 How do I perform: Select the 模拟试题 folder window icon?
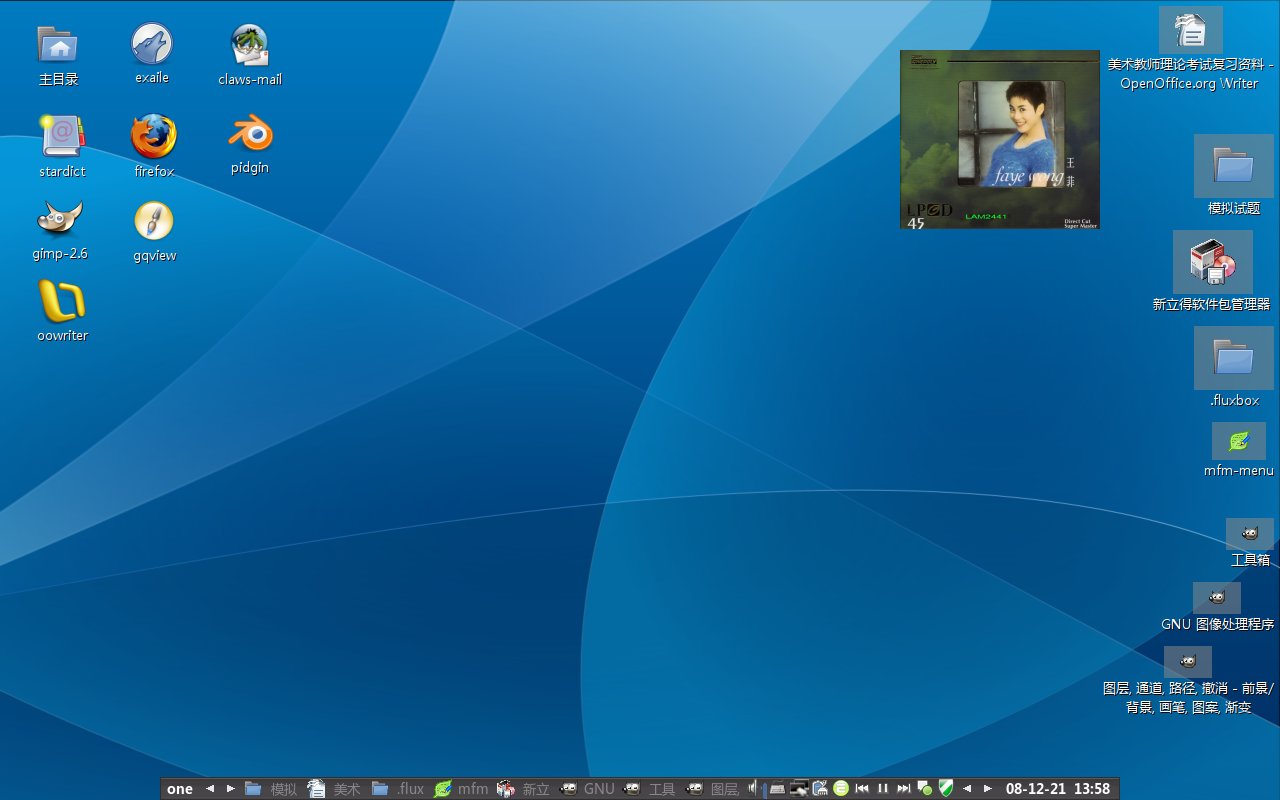point(1233,166)
